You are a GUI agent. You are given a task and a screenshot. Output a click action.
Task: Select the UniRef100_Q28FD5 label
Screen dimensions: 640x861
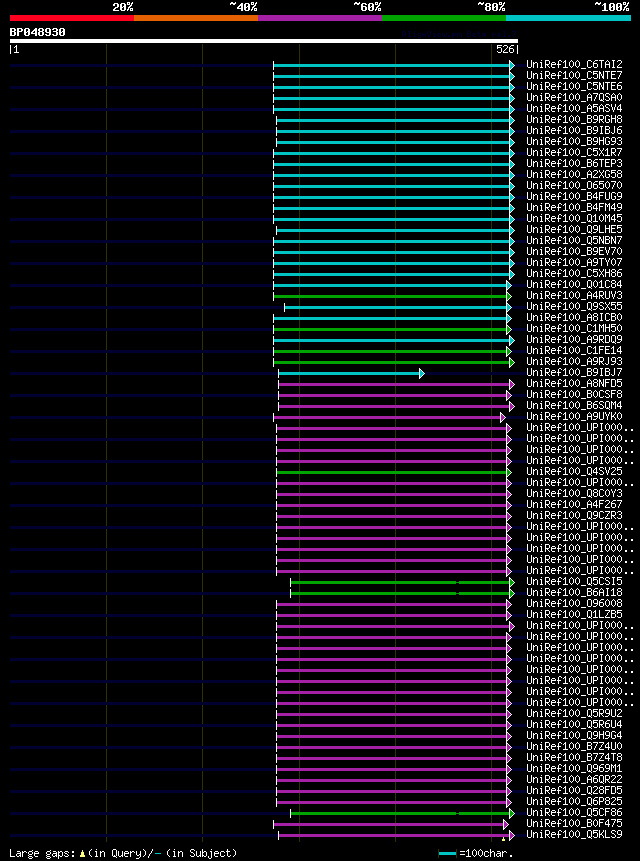(x=574, y=790)
